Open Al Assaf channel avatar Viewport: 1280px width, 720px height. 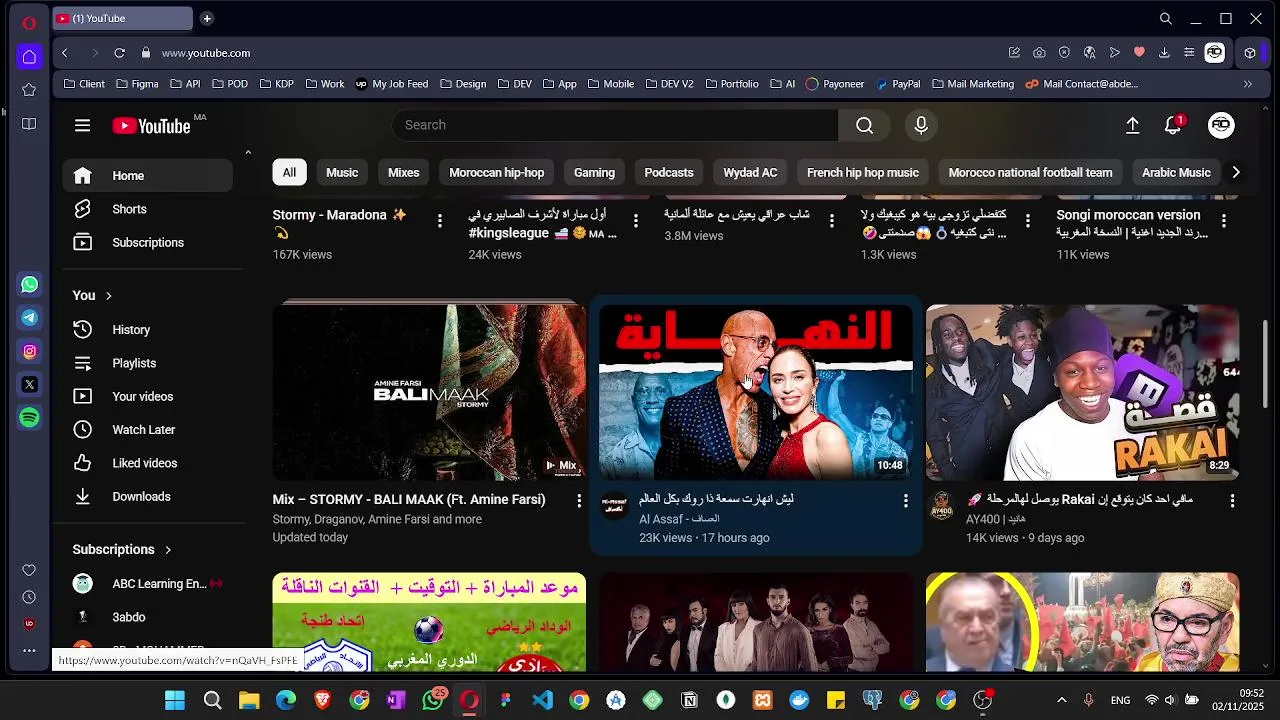click(613, 505)
